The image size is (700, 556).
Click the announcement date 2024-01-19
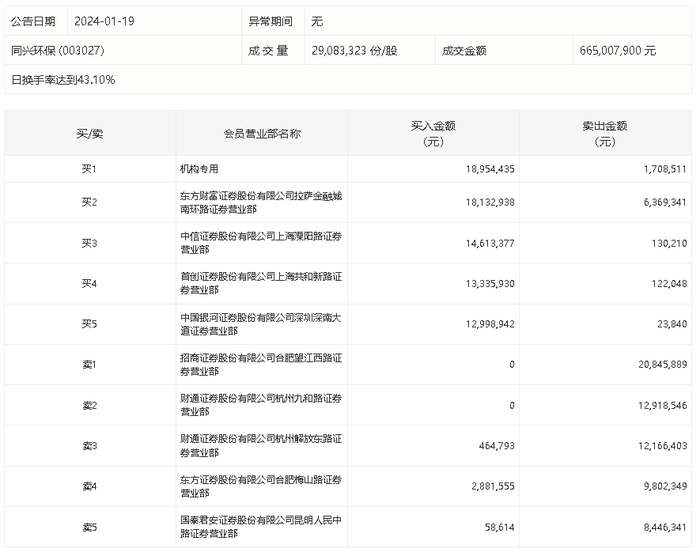click(104, 21)
